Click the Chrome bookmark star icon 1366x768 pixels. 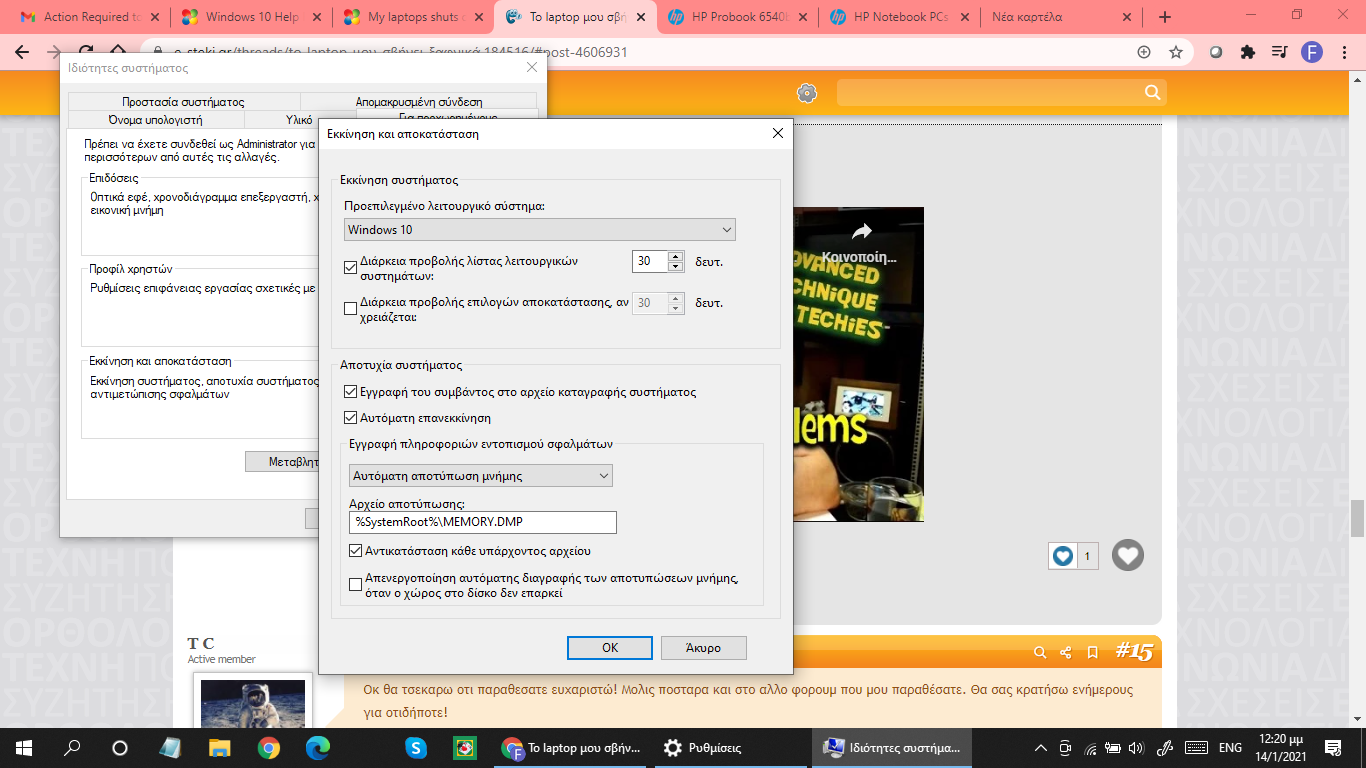click(1176, 52)
